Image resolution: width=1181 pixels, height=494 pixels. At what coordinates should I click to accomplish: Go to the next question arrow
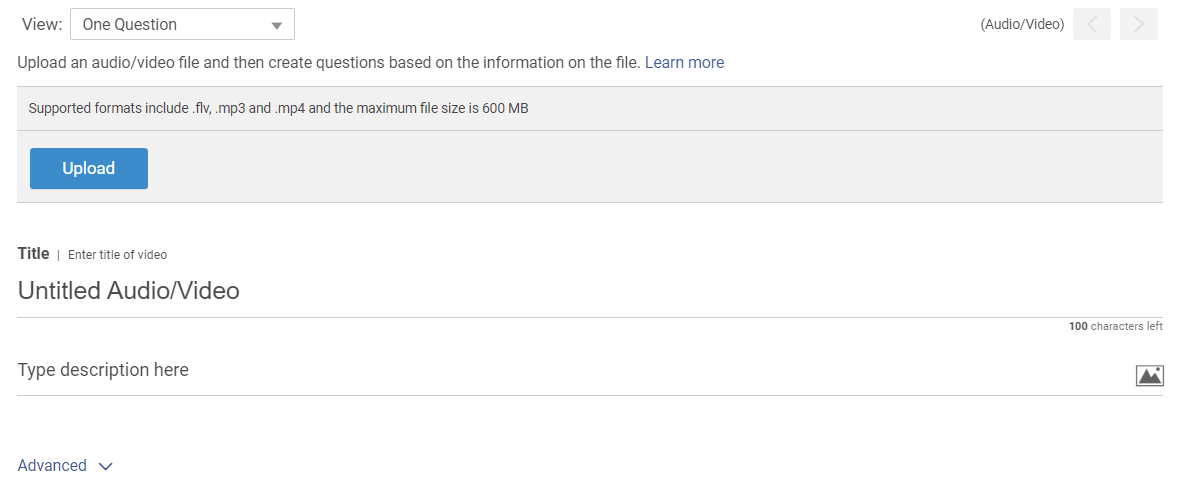[x=1139, y=25]
